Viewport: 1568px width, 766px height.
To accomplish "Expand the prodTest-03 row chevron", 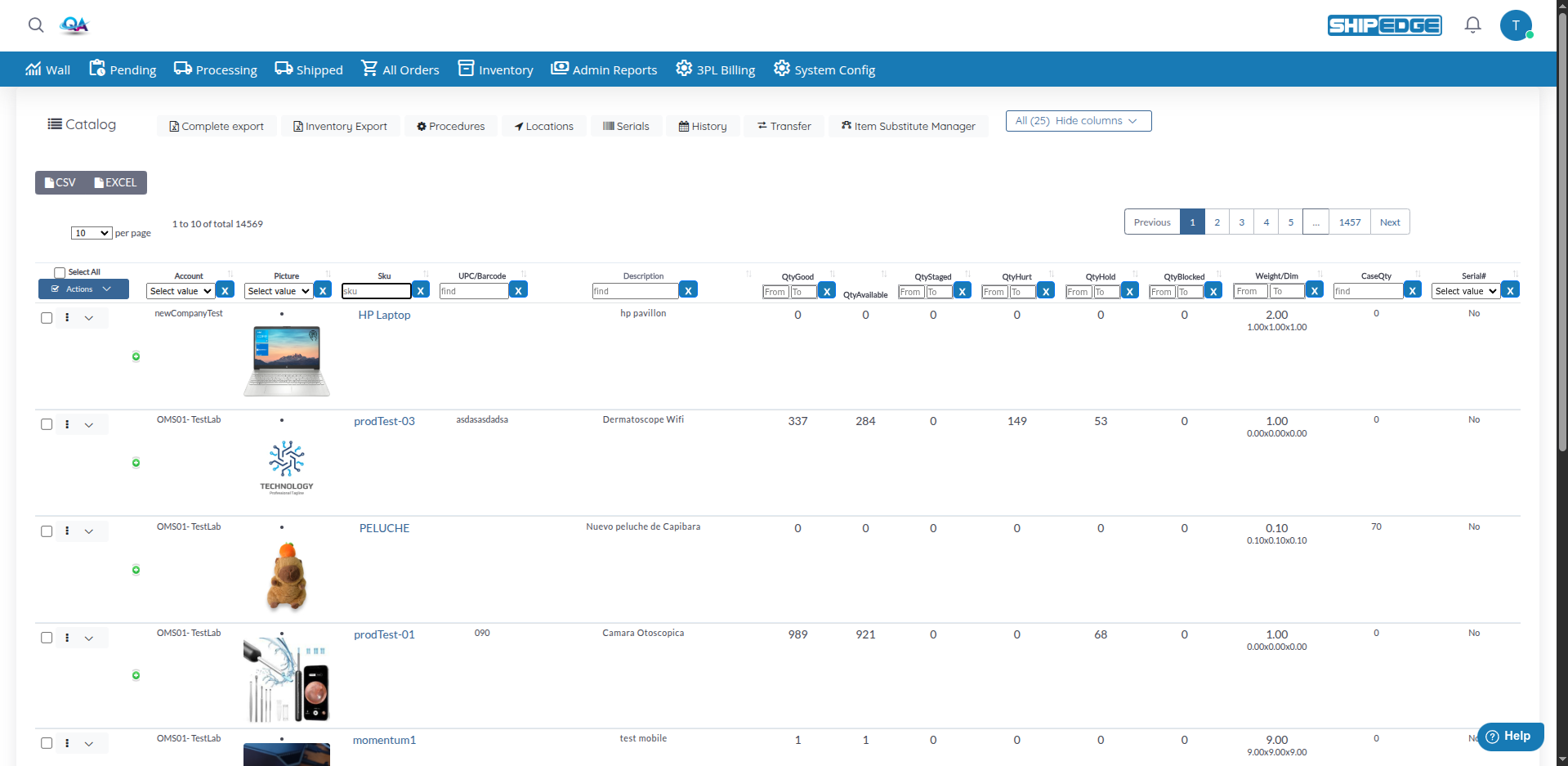I will (89, 425).
